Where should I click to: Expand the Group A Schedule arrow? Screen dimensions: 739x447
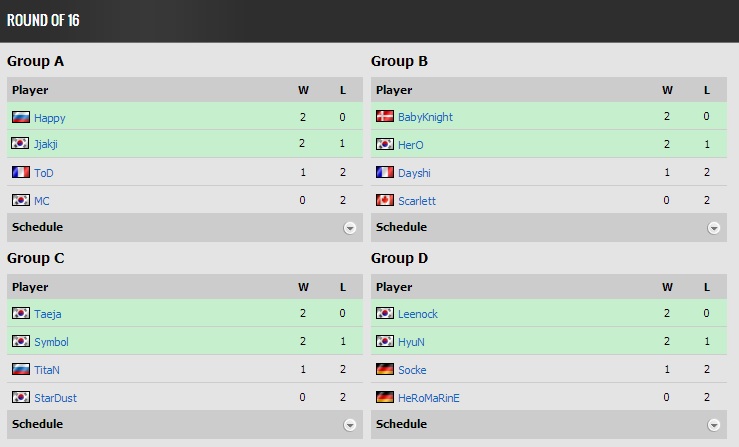[350, 228]
